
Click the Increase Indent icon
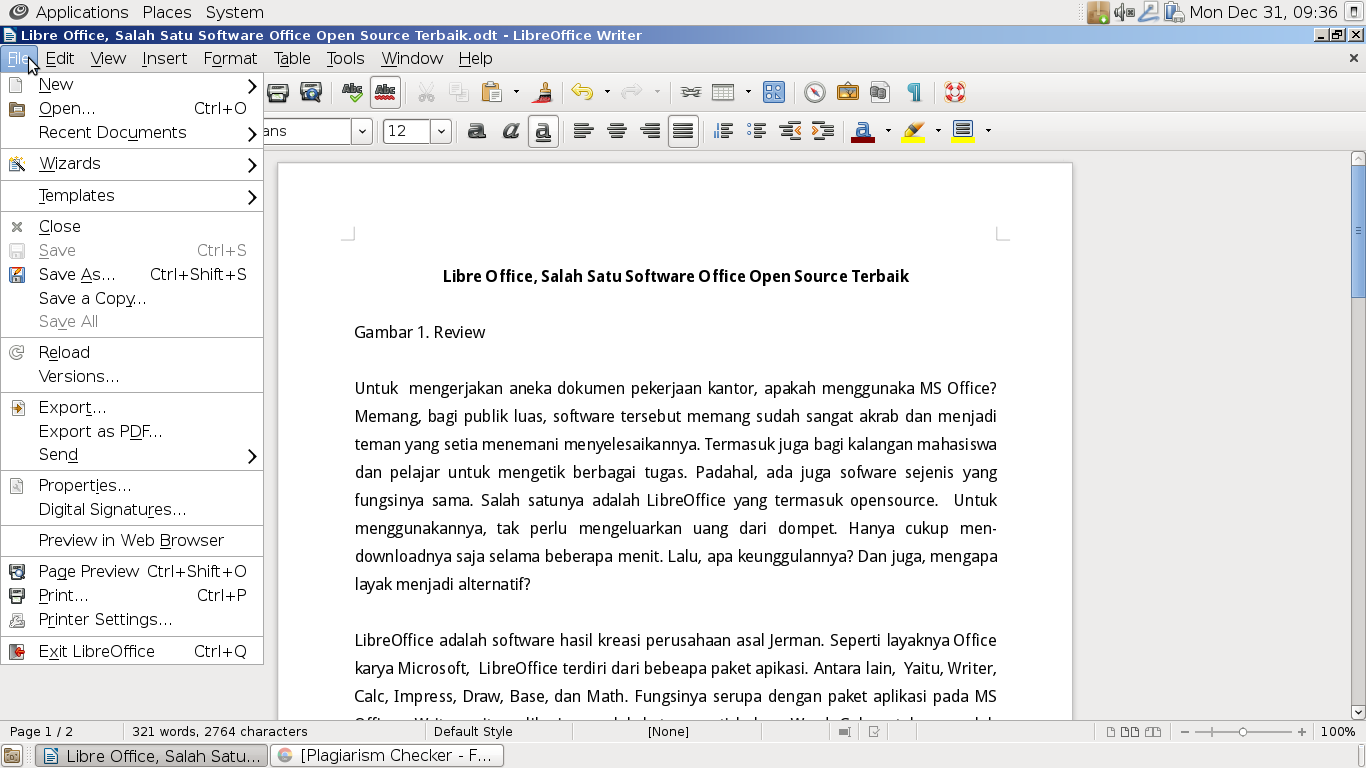pyautogui.click(x=823, y=131)
